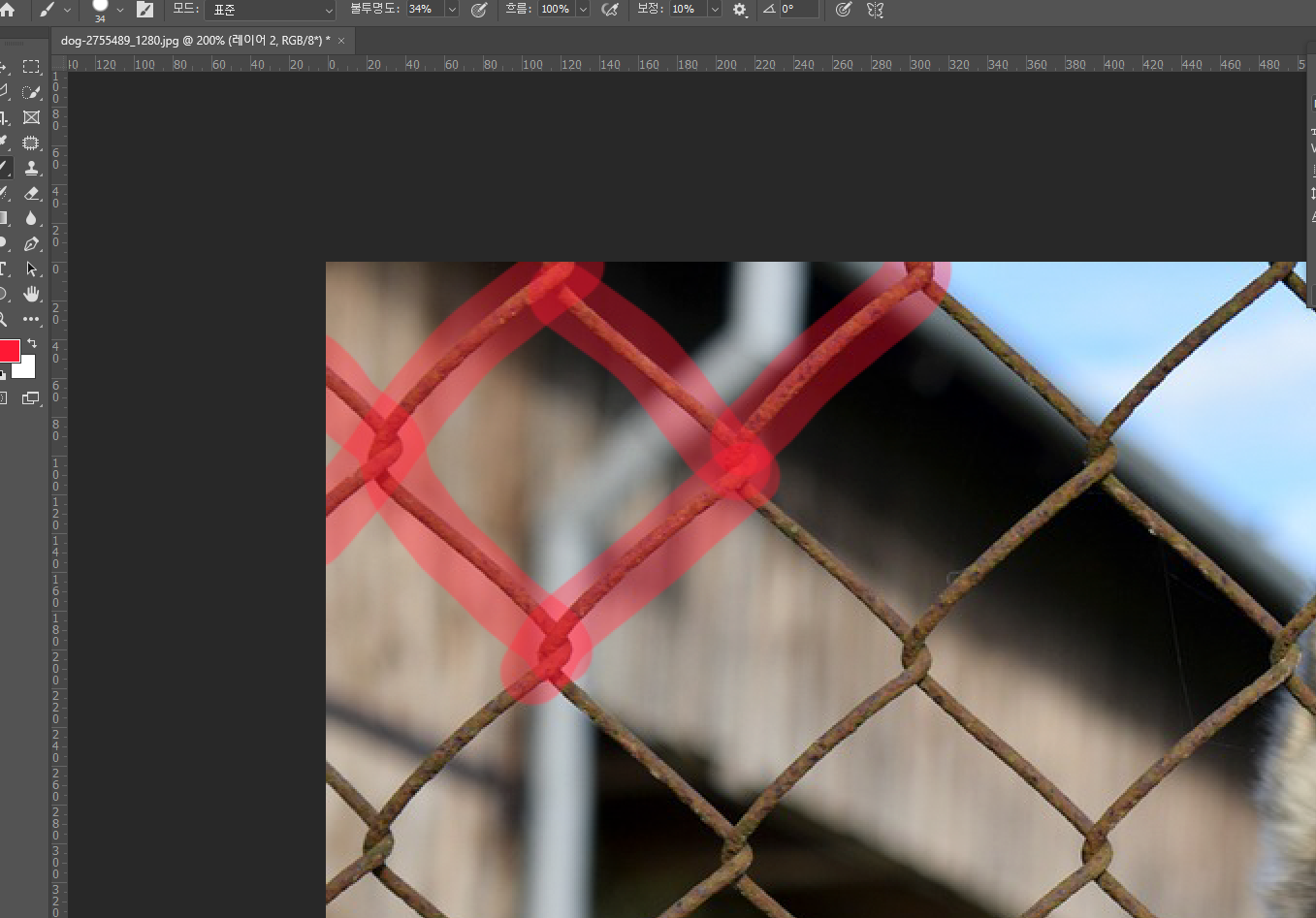
Task: Select the Quick Selection tool
Action: pyautogui.click(x=32, y=92)
